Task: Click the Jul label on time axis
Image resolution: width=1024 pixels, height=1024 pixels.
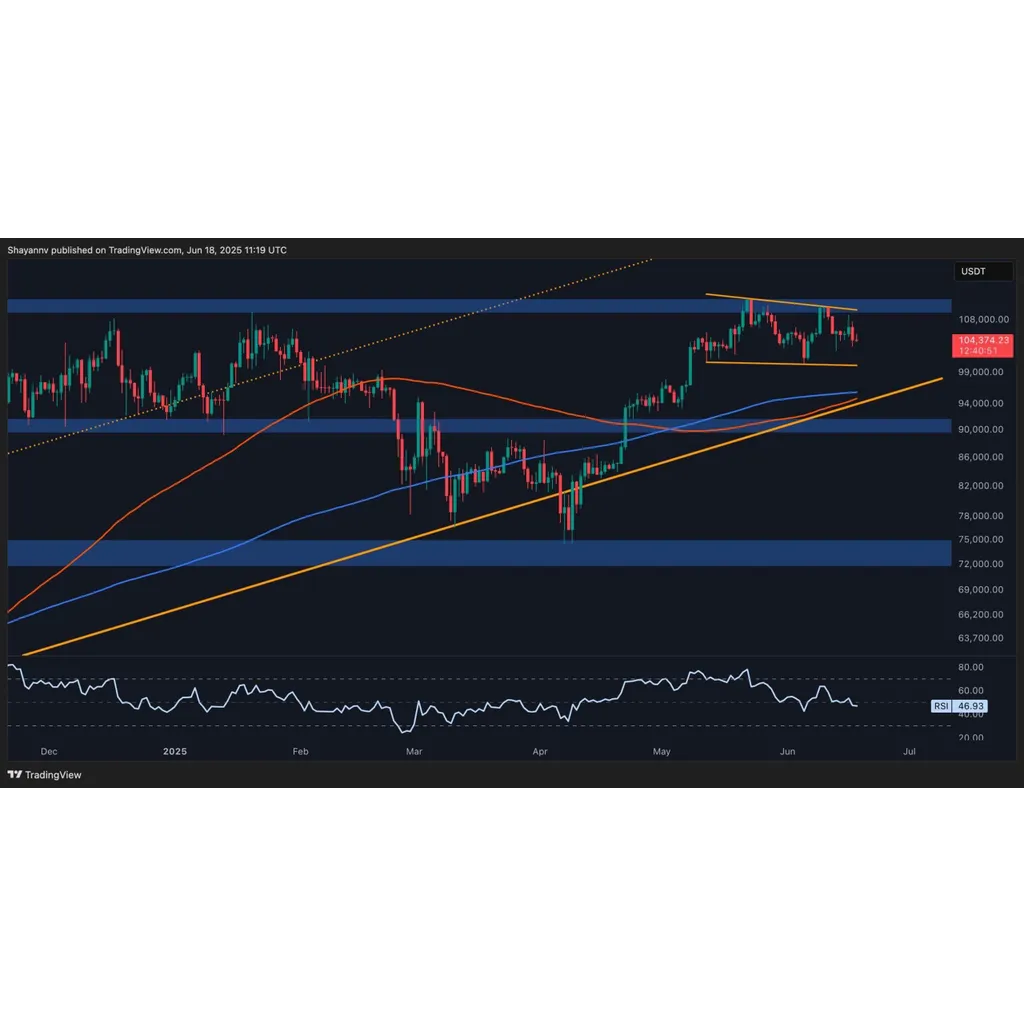Action: tap(909, 751)
